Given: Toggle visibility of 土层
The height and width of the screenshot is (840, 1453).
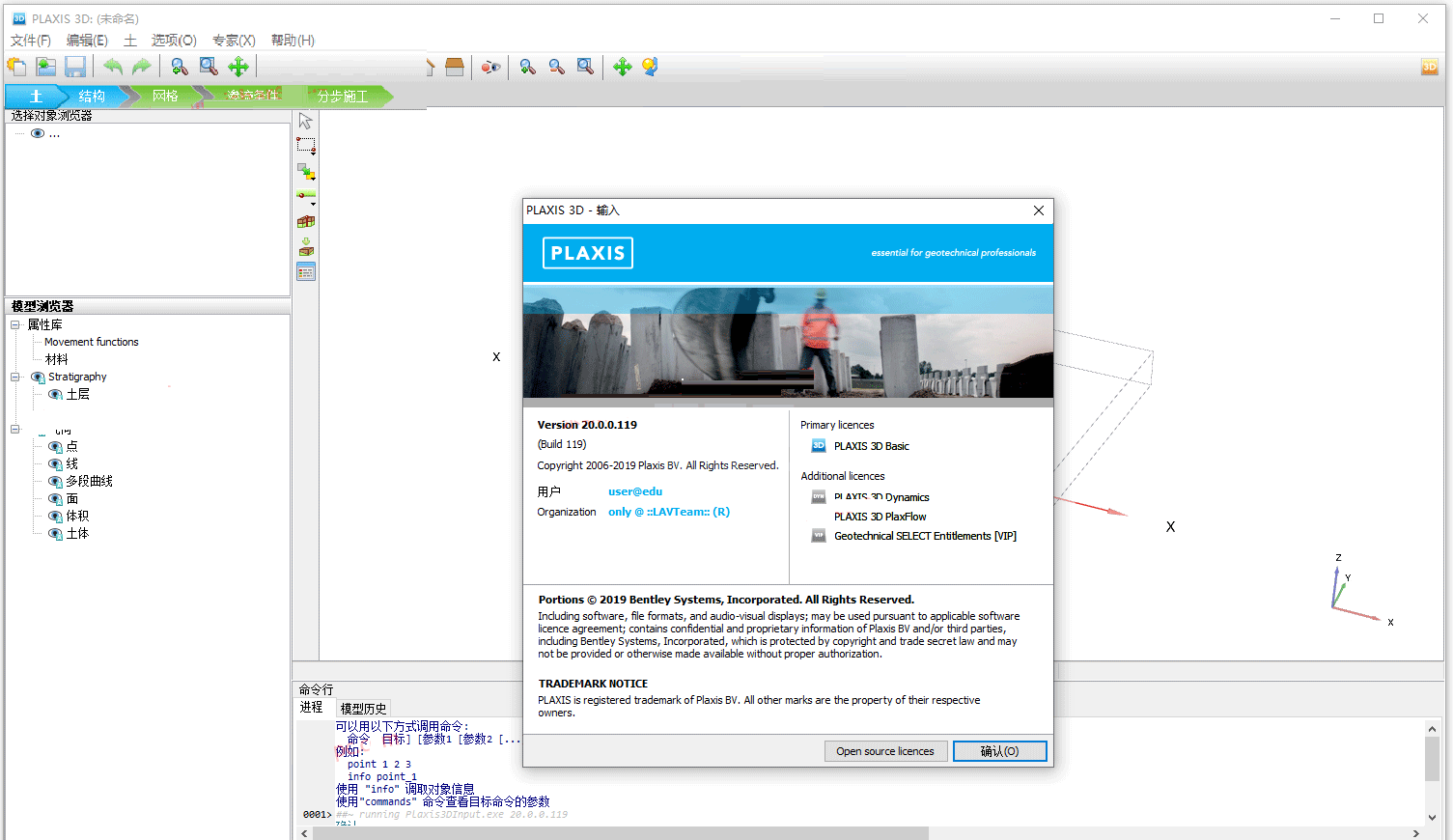Looking at the screenshot, I should click(x=55, y=394).
